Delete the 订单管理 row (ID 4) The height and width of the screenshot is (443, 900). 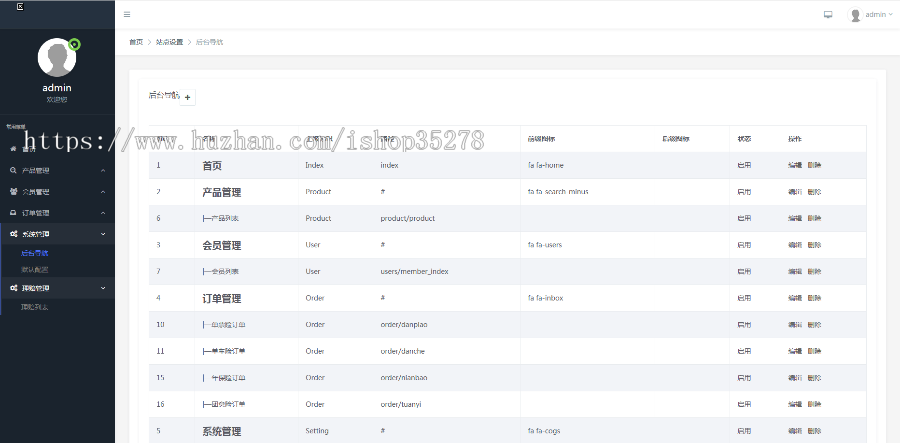point(814,298)
